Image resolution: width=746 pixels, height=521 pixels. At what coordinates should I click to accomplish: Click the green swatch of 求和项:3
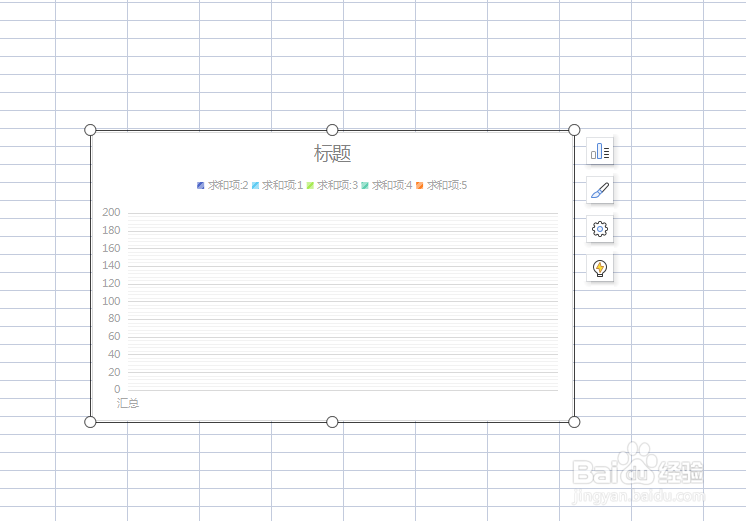[310, 186]
